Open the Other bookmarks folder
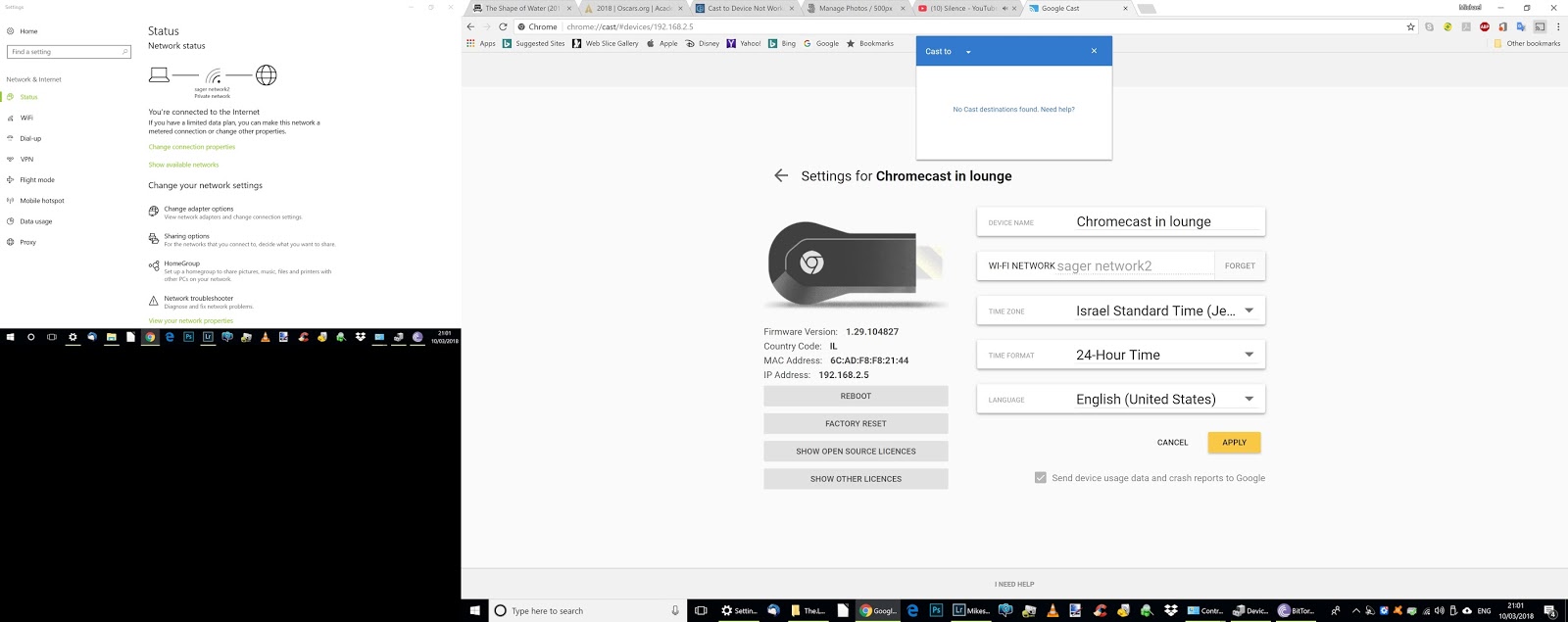Screen dimensions: 1568x622 (x=1526, y=43)
